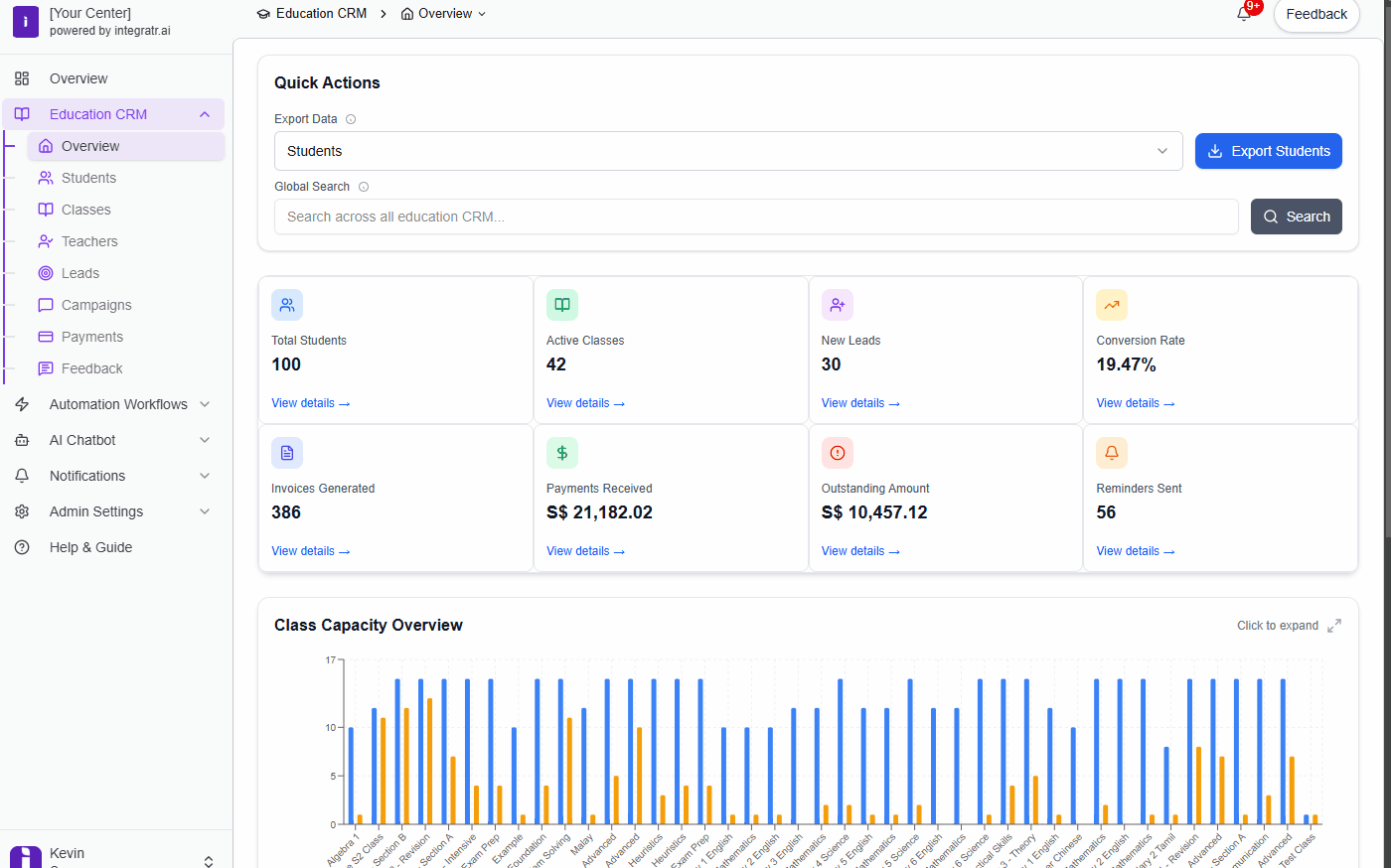Click the Global Search info tooltip icon

(x=364, y=186)
